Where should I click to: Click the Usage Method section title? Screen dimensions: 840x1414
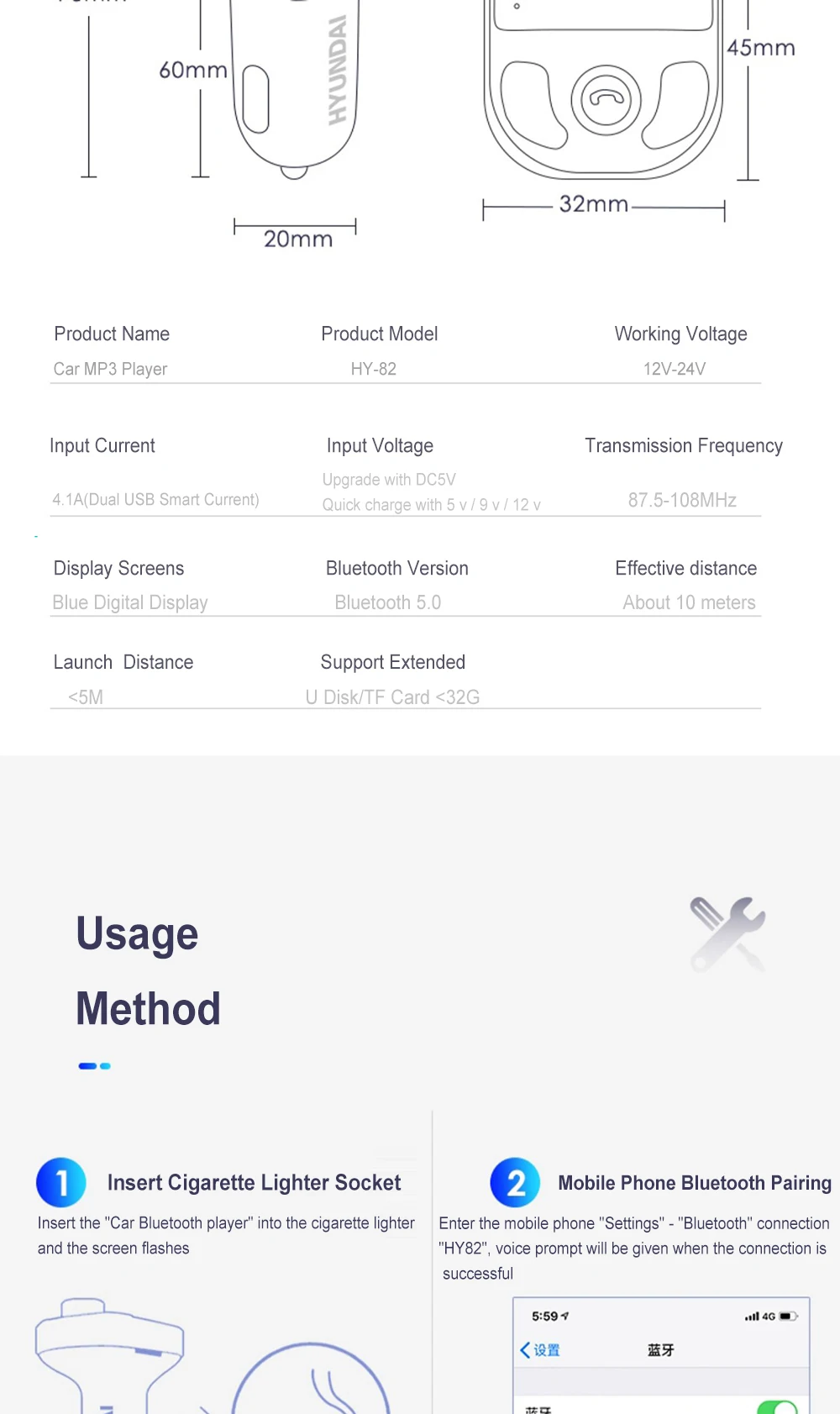148,971
